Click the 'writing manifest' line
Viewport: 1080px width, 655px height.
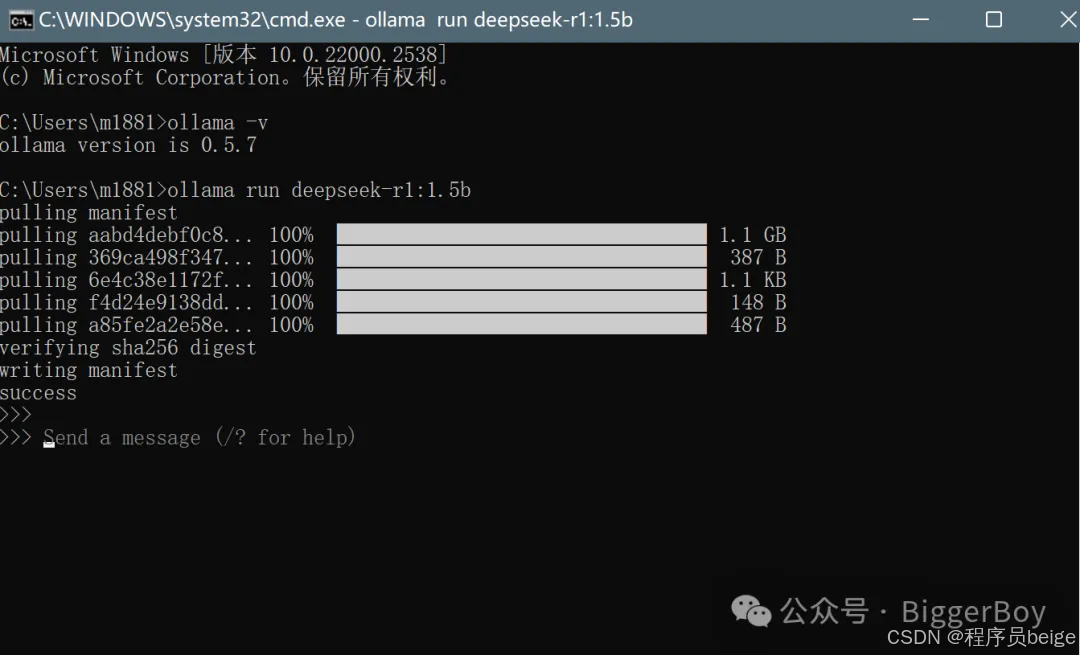(89, 371)
